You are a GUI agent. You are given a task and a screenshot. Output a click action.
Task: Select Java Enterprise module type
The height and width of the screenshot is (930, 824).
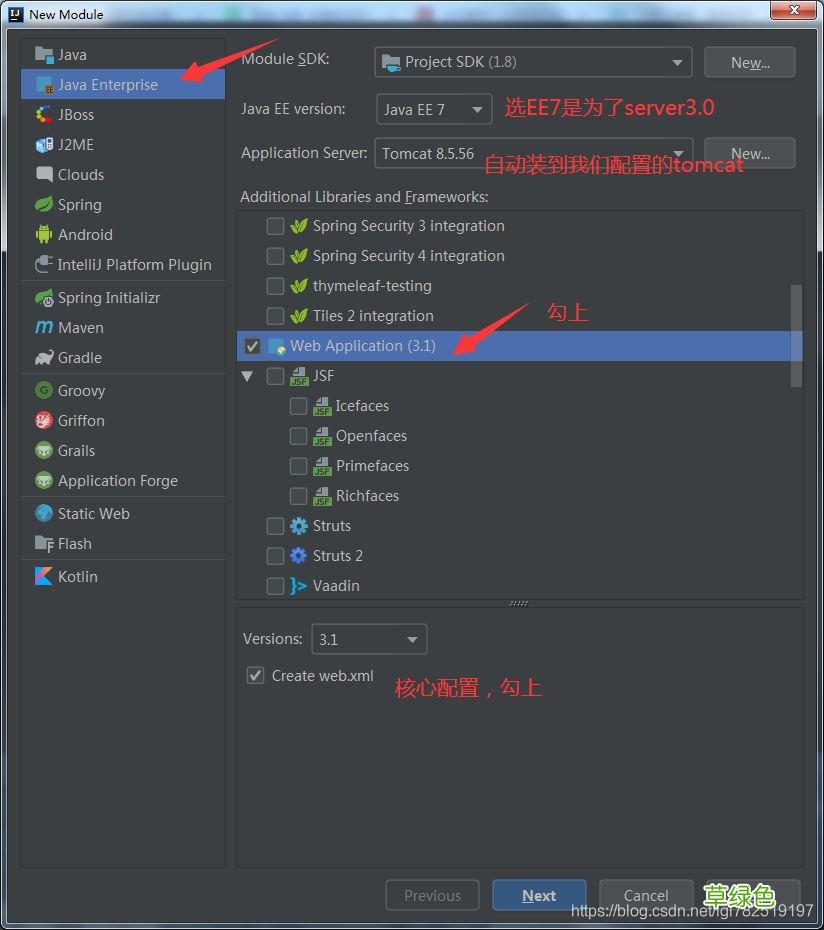point(107,85)
